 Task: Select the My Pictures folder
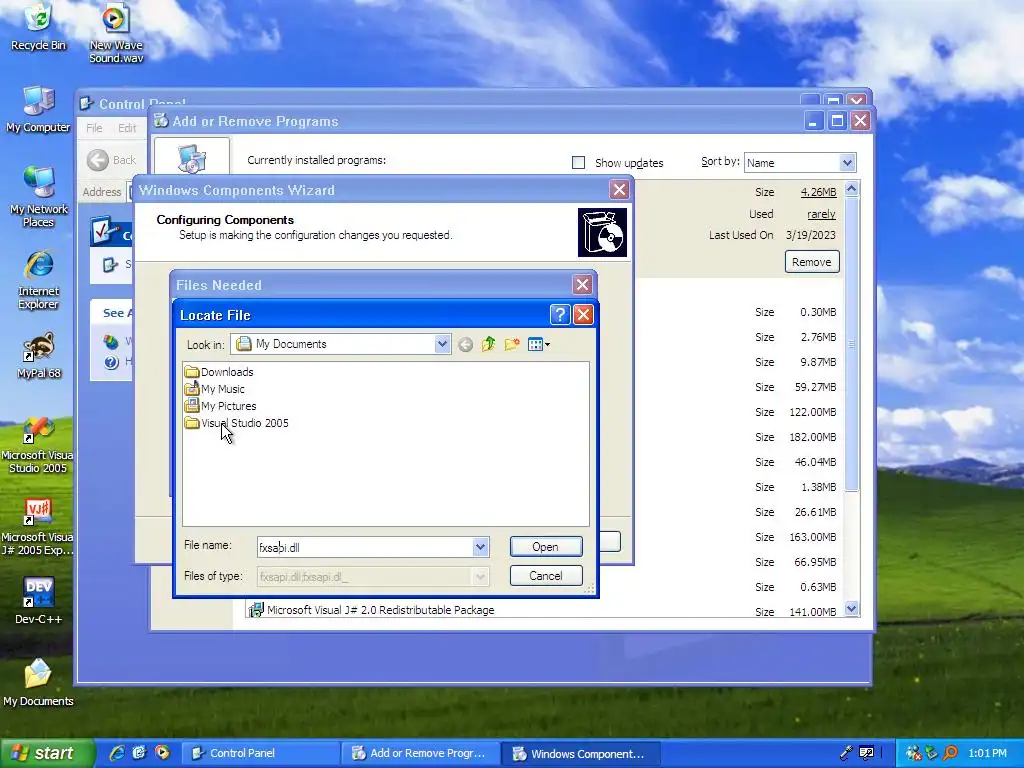coord(220,406)
